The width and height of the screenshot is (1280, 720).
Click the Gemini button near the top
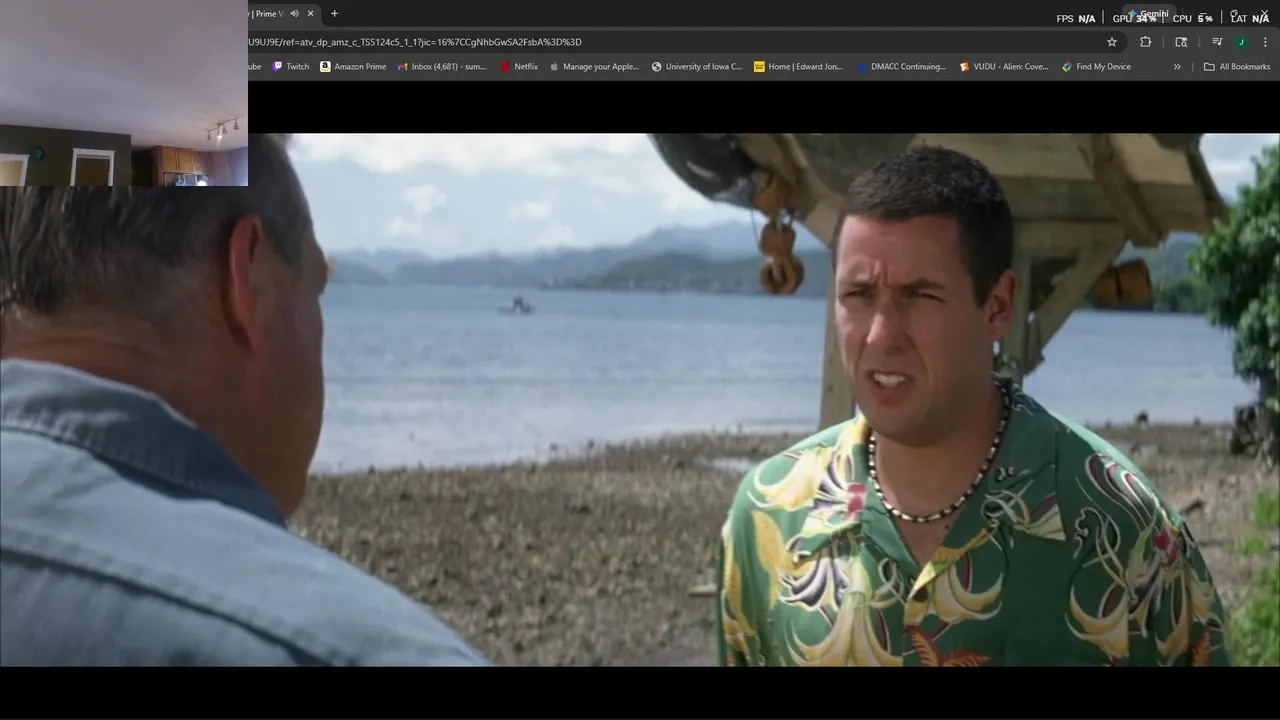[1147, 14]
